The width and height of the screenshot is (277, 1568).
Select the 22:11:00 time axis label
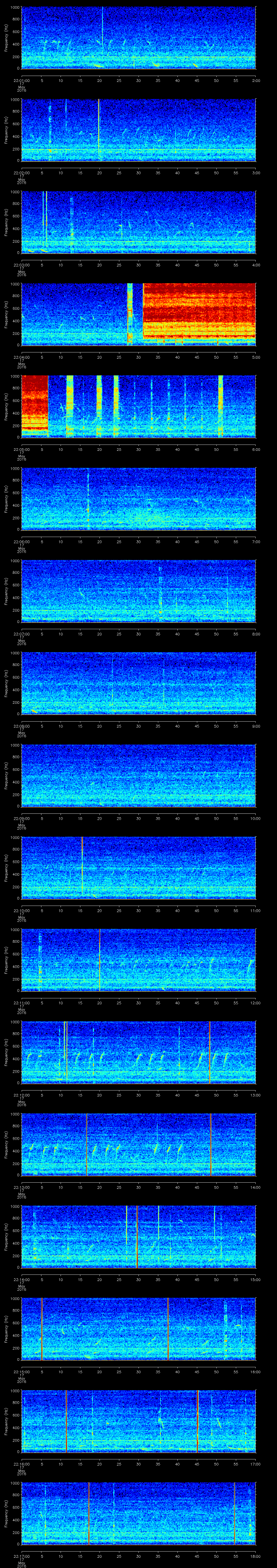coord(21,1003)
